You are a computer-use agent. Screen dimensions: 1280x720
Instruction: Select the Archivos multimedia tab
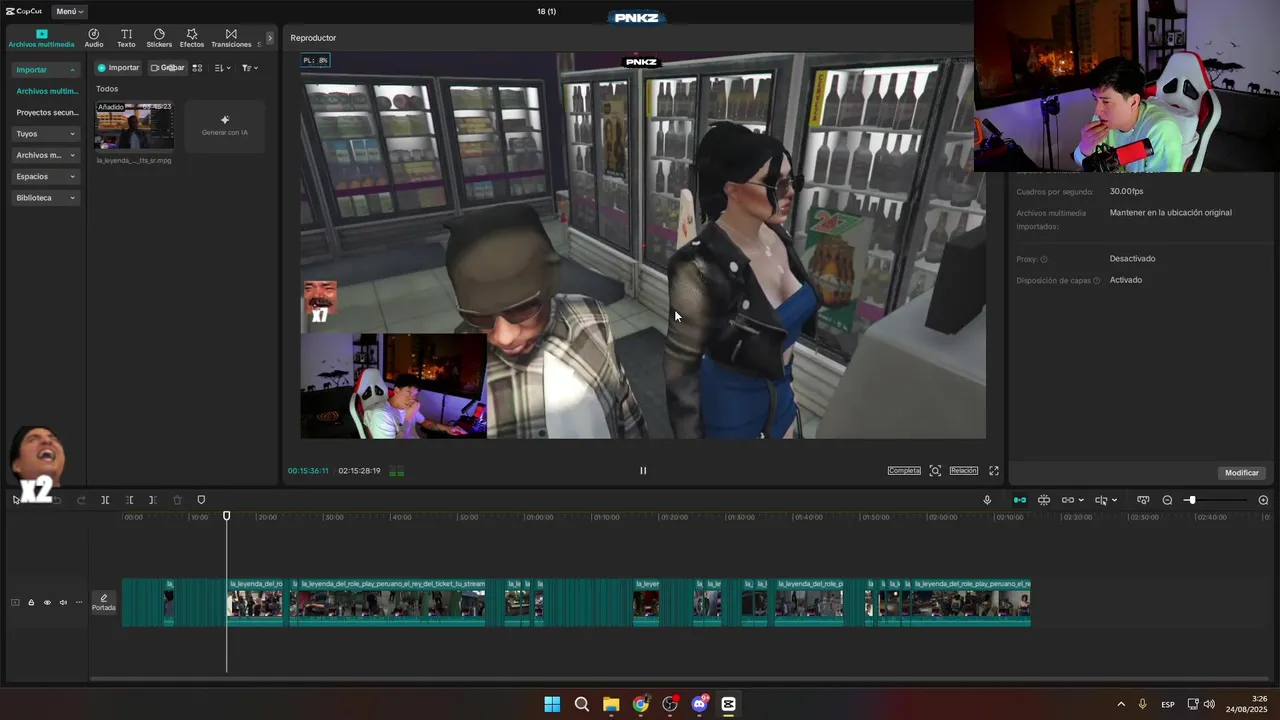click(x=41, y=38)
